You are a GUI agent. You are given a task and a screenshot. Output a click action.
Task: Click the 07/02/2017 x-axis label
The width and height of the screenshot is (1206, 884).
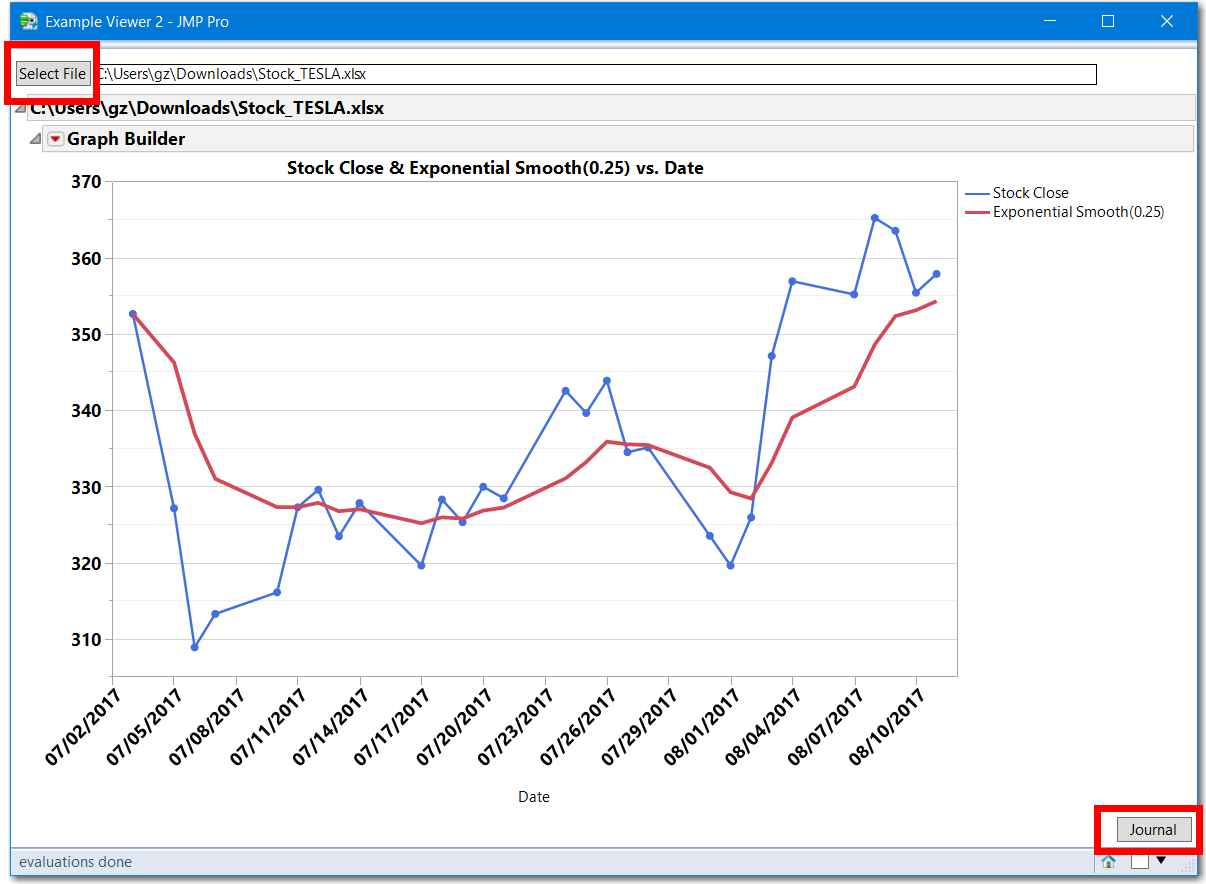82,729
